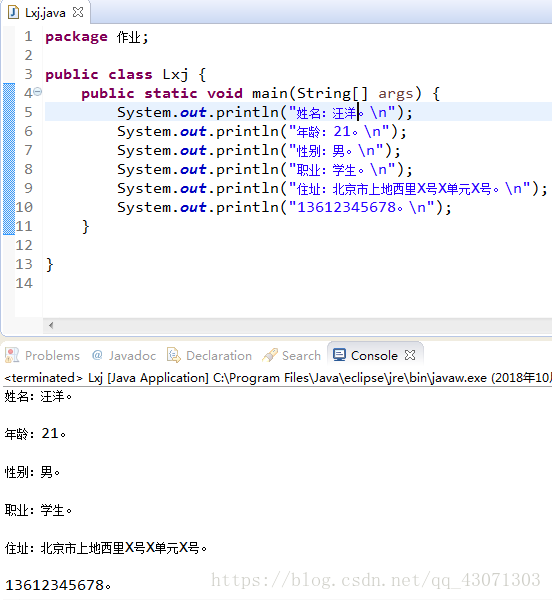The width and height of the screenshot is (552, 600).
Task: Place cursor in the "职业: 学生" string
Action: [342, 170]
